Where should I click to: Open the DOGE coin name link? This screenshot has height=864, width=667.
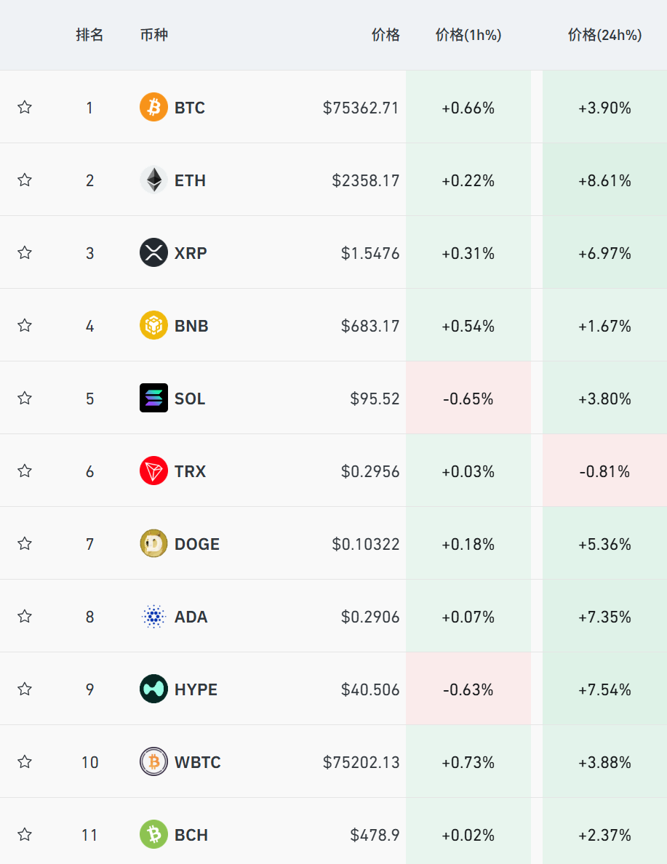tap(197, 544)
